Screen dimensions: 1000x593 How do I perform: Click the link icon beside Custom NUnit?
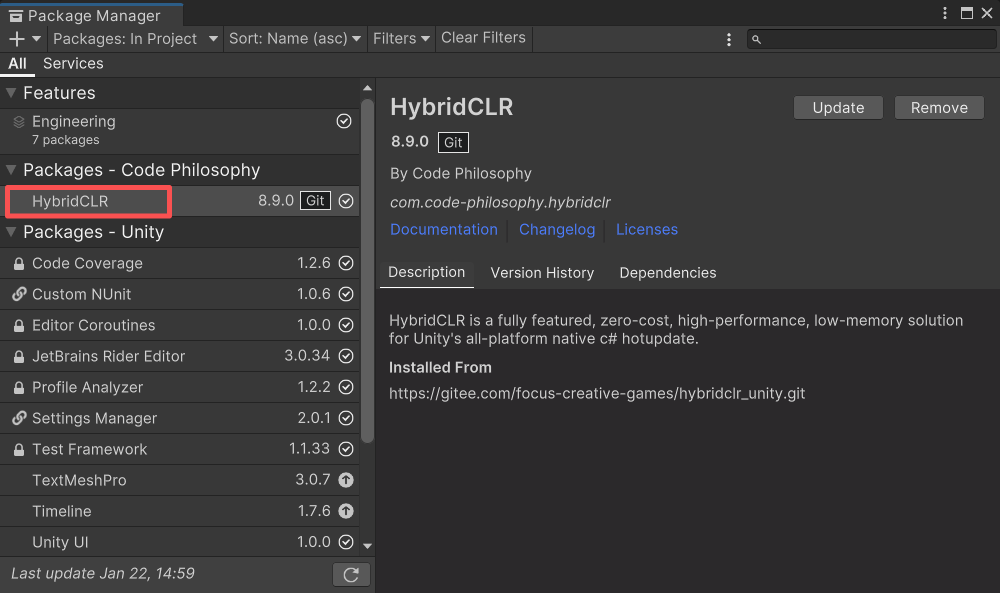click(19, 295)
